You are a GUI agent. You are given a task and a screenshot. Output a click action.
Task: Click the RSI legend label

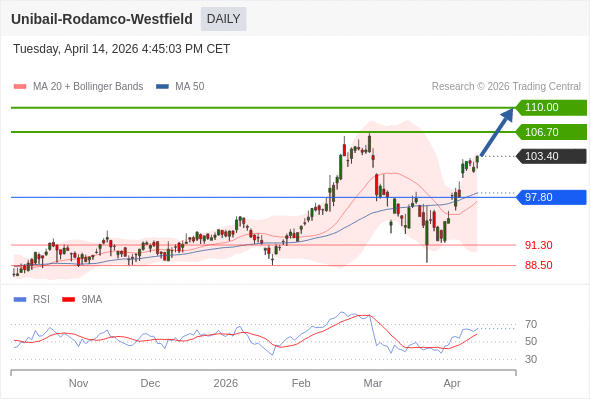click(41, 300)
